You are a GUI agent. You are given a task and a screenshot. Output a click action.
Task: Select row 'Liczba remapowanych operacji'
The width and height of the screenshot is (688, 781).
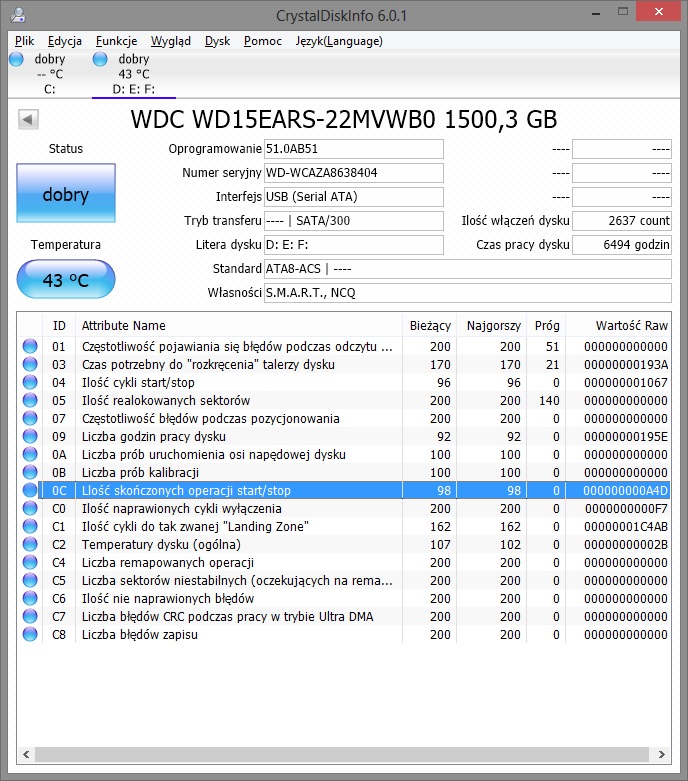tap(344, 562)
